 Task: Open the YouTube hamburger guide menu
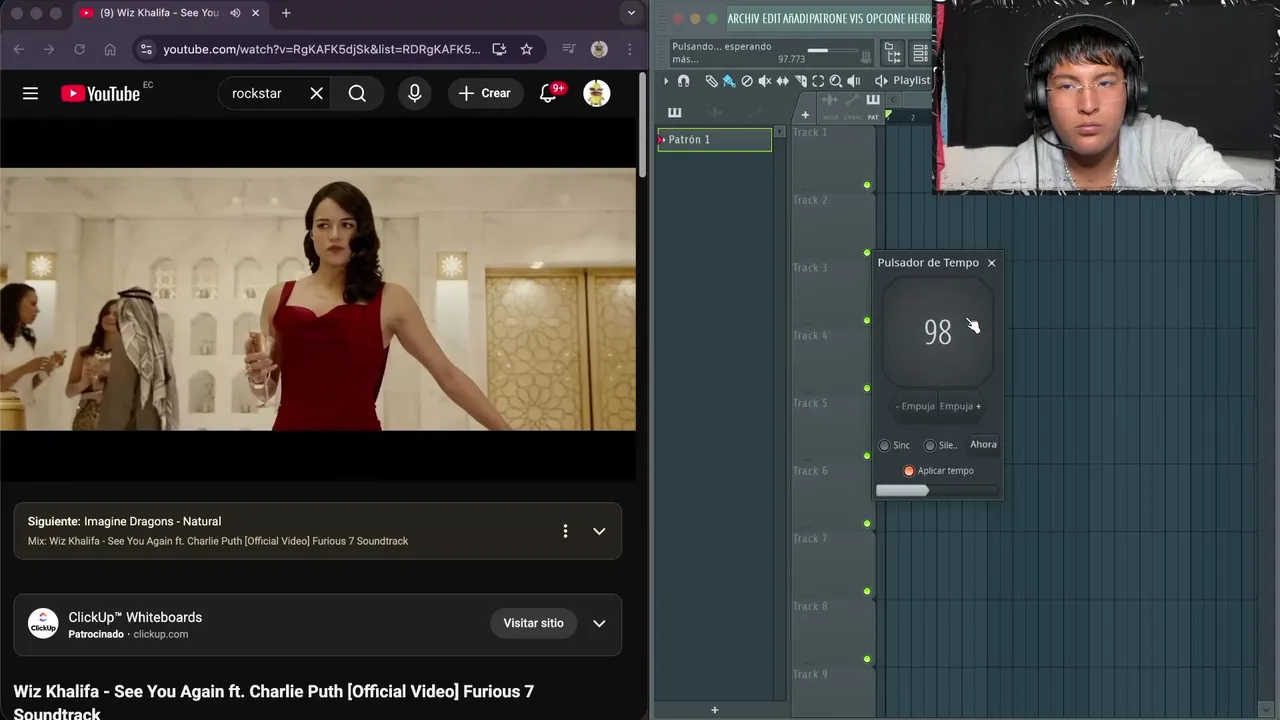tap(30, 93)
